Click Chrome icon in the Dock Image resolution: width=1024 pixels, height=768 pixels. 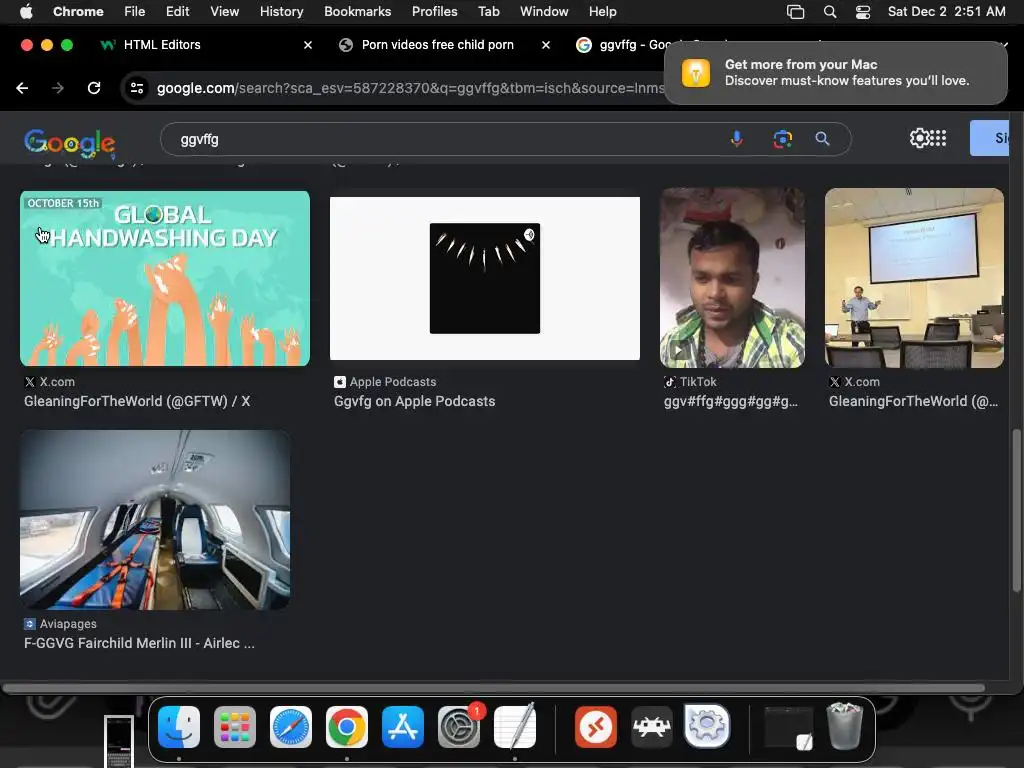pos(347,727)
